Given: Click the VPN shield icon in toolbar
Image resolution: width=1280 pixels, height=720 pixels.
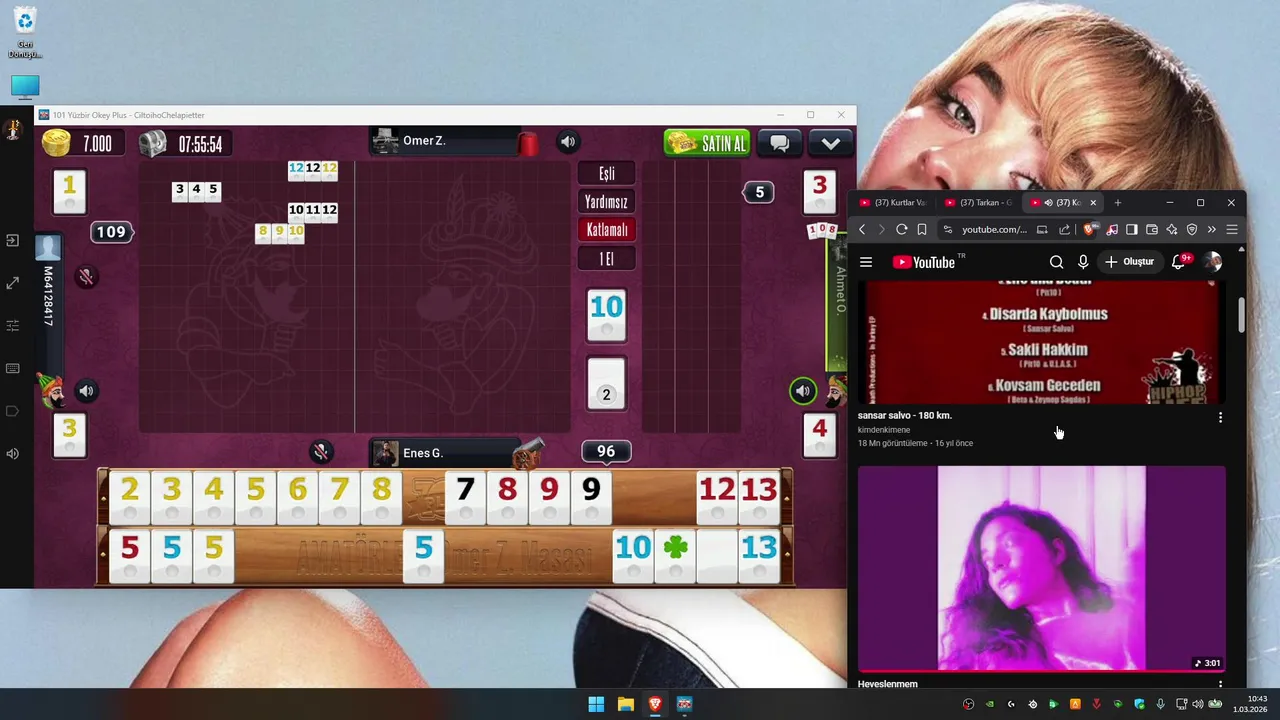Looking at the screenshot, I should [x=1191, y=230].
